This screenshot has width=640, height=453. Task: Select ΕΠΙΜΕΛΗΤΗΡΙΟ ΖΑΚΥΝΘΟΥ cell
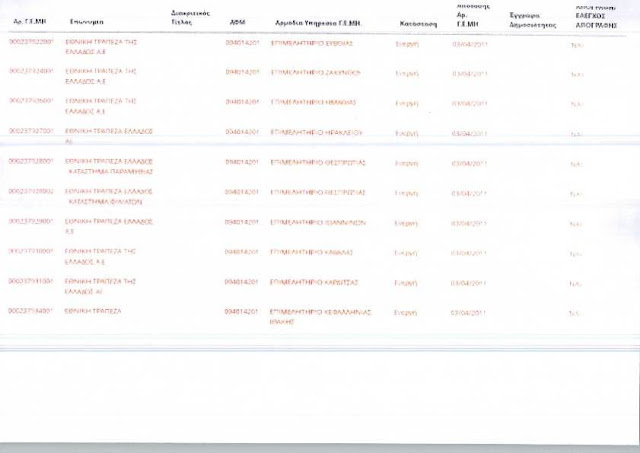point(316,73)
